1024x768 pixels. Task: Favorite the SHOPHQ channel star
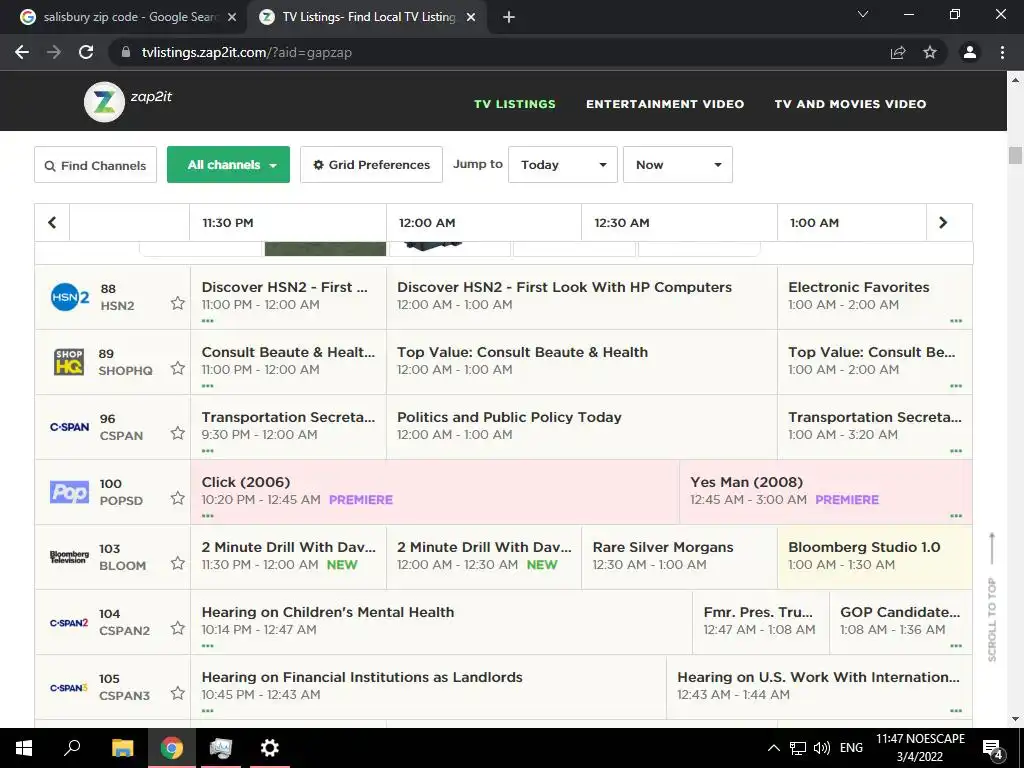(178, 368)
